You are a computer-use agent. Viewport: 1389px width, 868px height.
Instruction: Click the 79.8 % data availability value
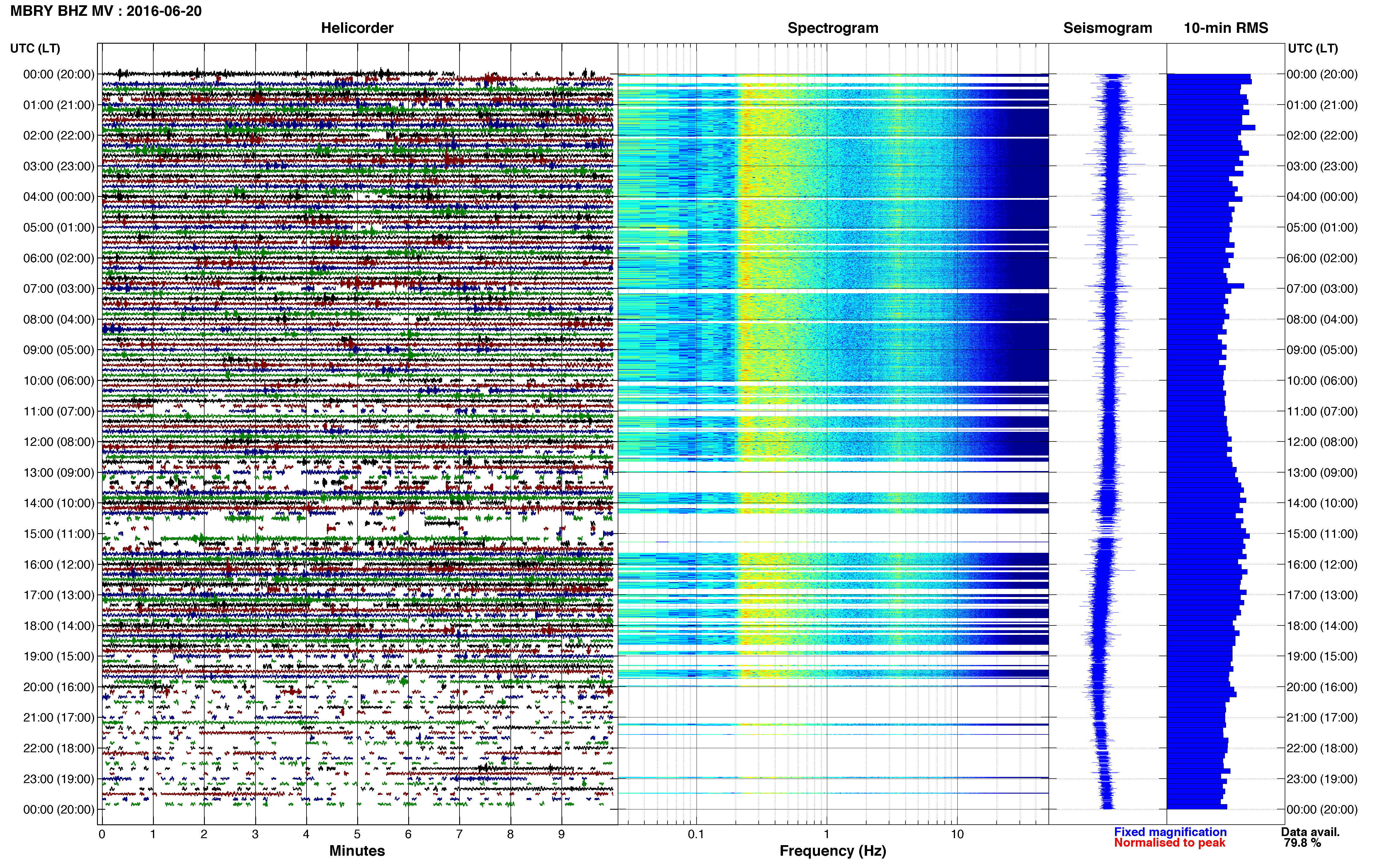point(1302,843)
